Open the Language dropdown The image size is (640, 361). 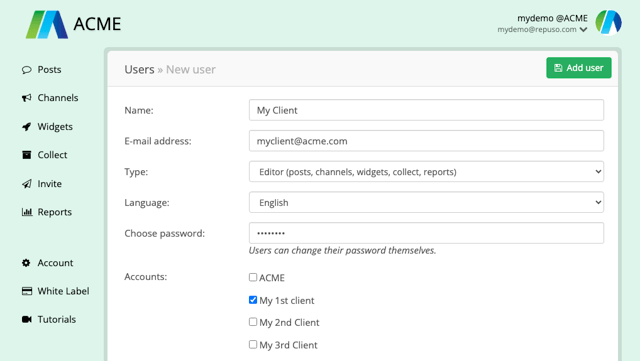tap(426, 203)
